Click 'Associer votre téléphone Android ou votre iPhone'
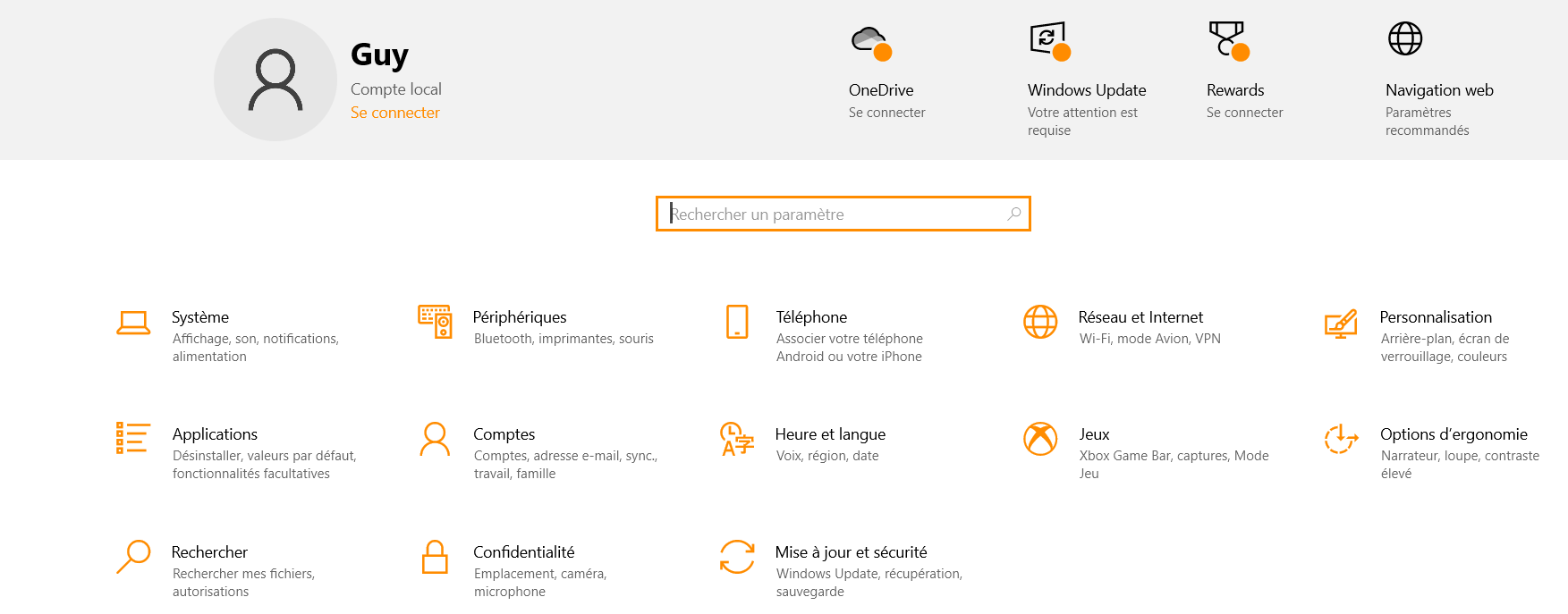 pyautogui.click(x=850, y=348)
